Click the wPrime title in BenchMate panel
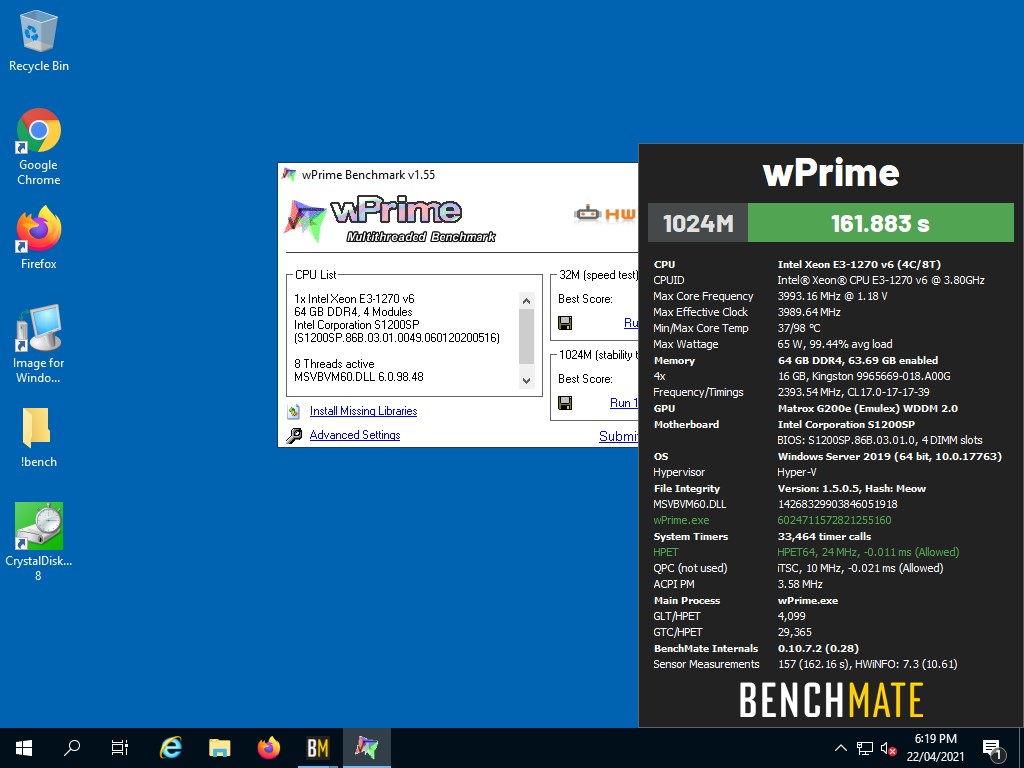This screenshot has width=1024, height=768. [831, 172]
